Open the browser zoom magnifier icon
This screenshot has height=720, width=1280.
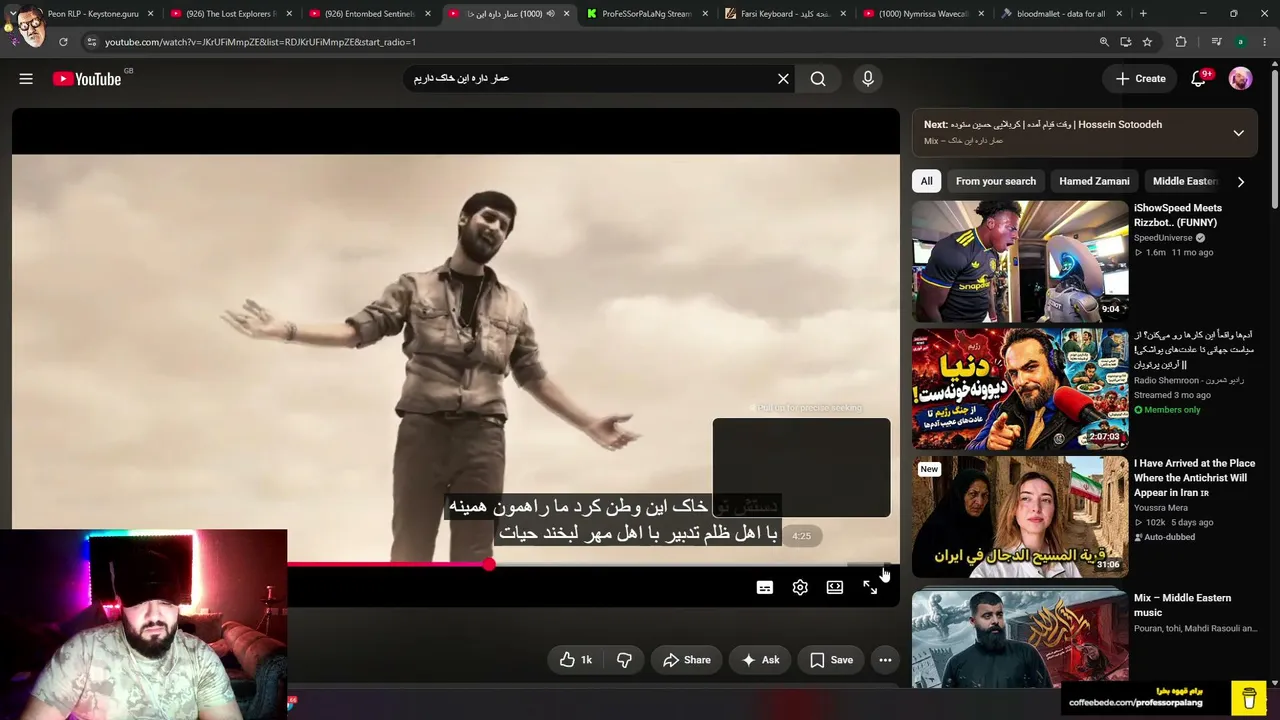1104,42
